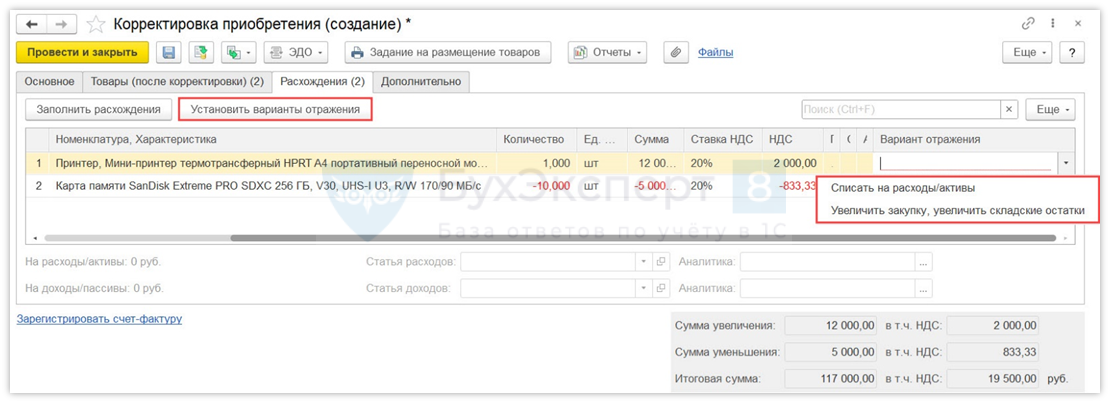Open the ЭДО dropdown menu

296,52
